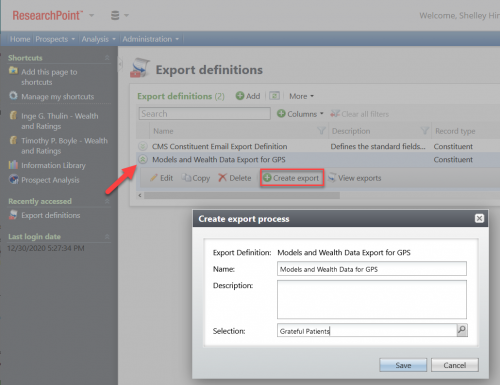Filter the Name column
This screenshot has height=385, width=500.
click(x=322, y=131)
